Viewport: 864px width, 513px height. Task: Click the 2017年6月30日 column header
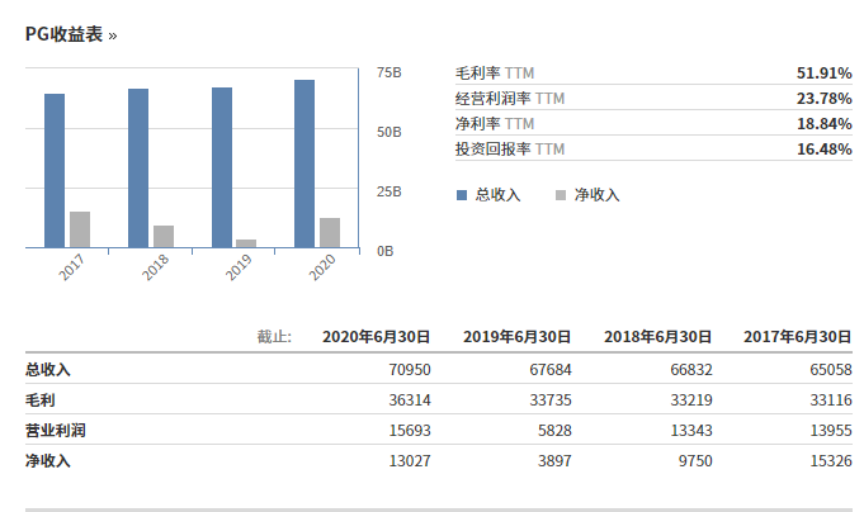798,337
